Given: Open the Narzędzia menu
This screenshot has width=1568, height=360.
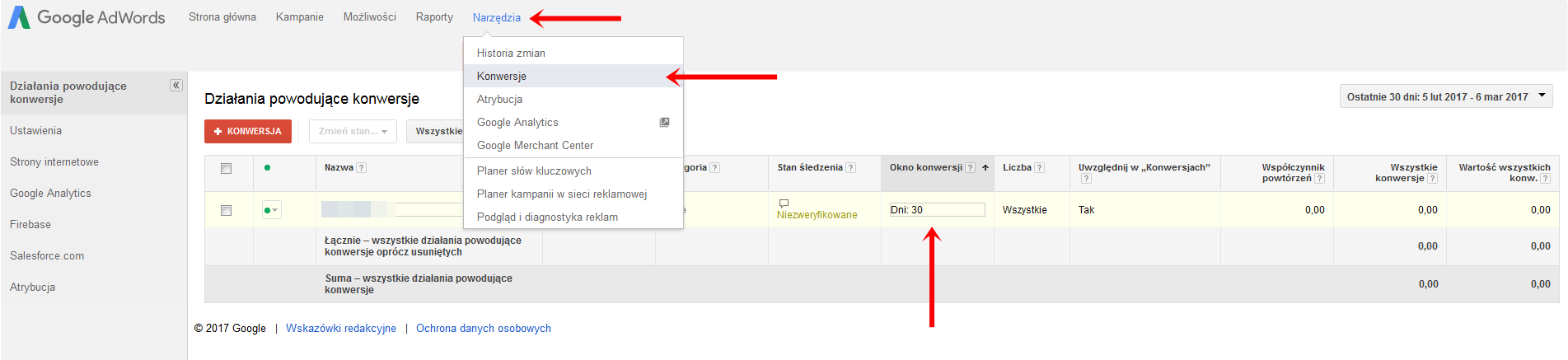Looking at the screenshot, I should 497,17.
